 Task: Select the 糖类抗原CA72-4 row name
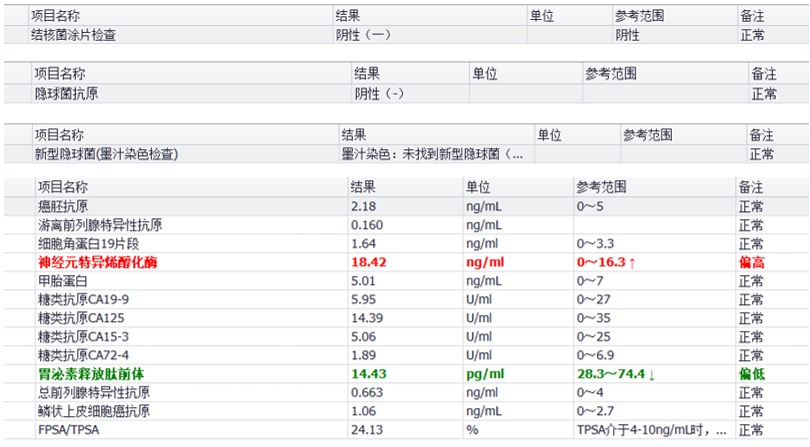coord(83,356)
